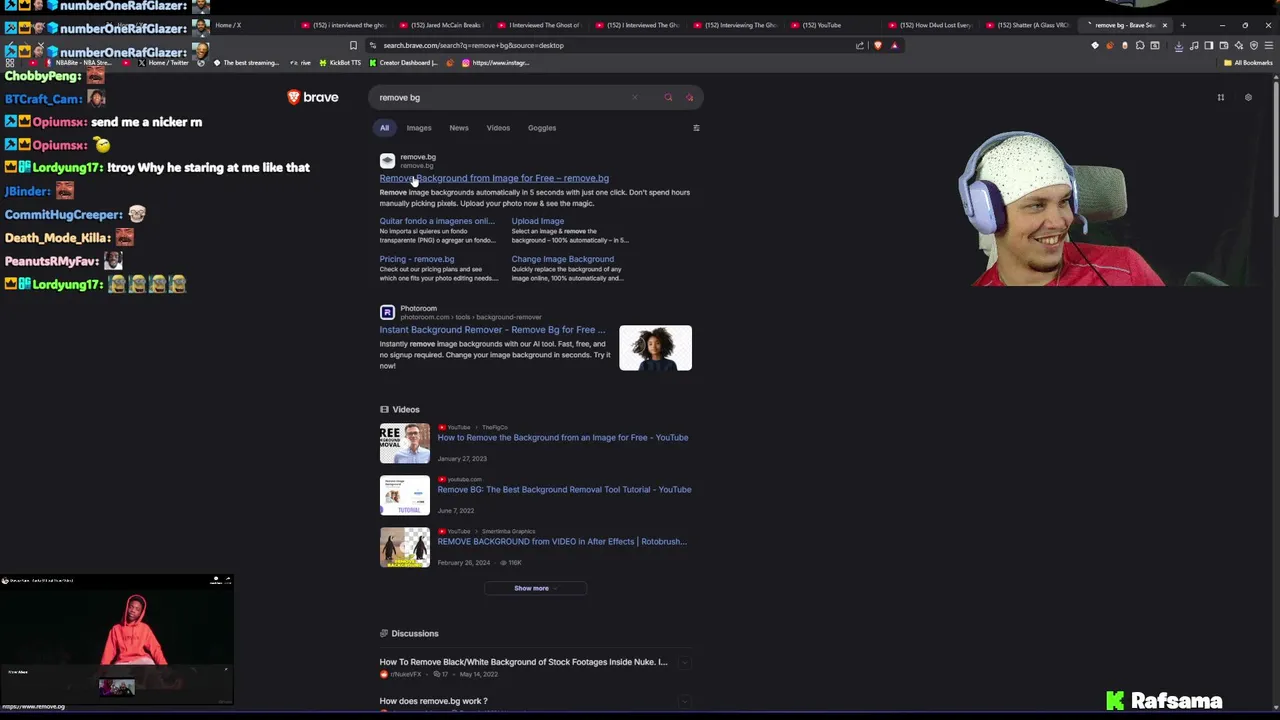Switch to 'Jared McCain Breaks' browser tab
Image resolution: width=1280 pixels, height=720 pixels.
click(440, 25)
